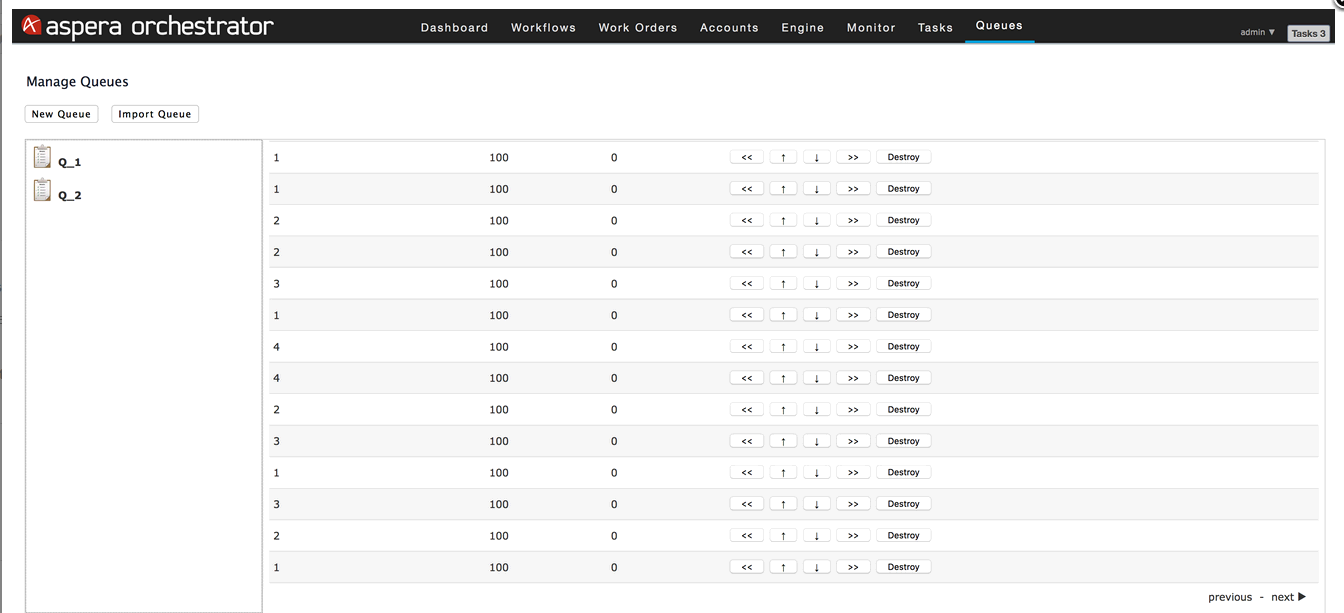Open the Work Orders menu
Viewport: 1344px width, 613px height.
click(x=638, y=27)
